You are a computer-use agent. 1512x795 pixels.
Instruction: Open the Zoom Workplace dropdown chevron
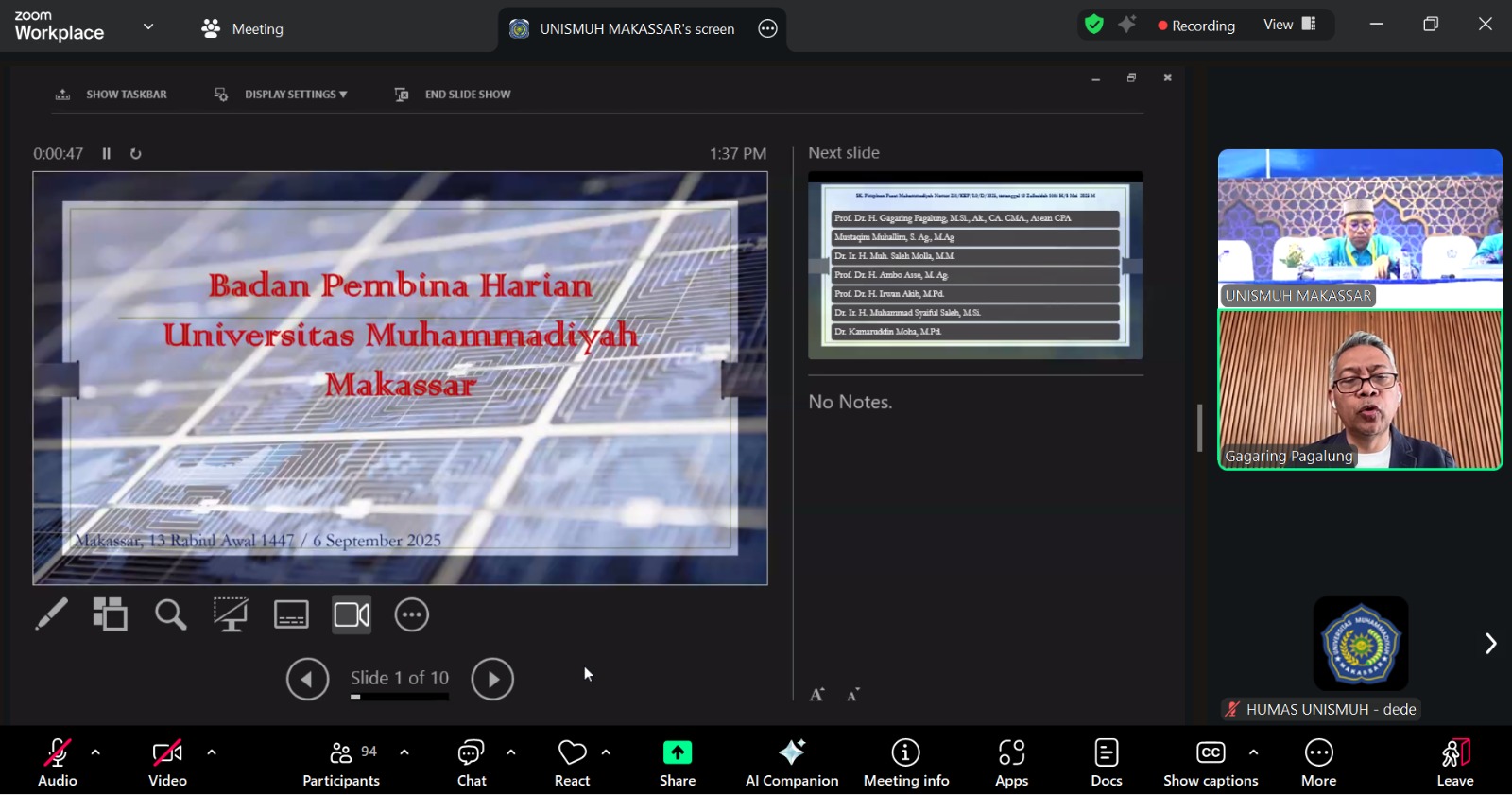[x=148, y=26]
